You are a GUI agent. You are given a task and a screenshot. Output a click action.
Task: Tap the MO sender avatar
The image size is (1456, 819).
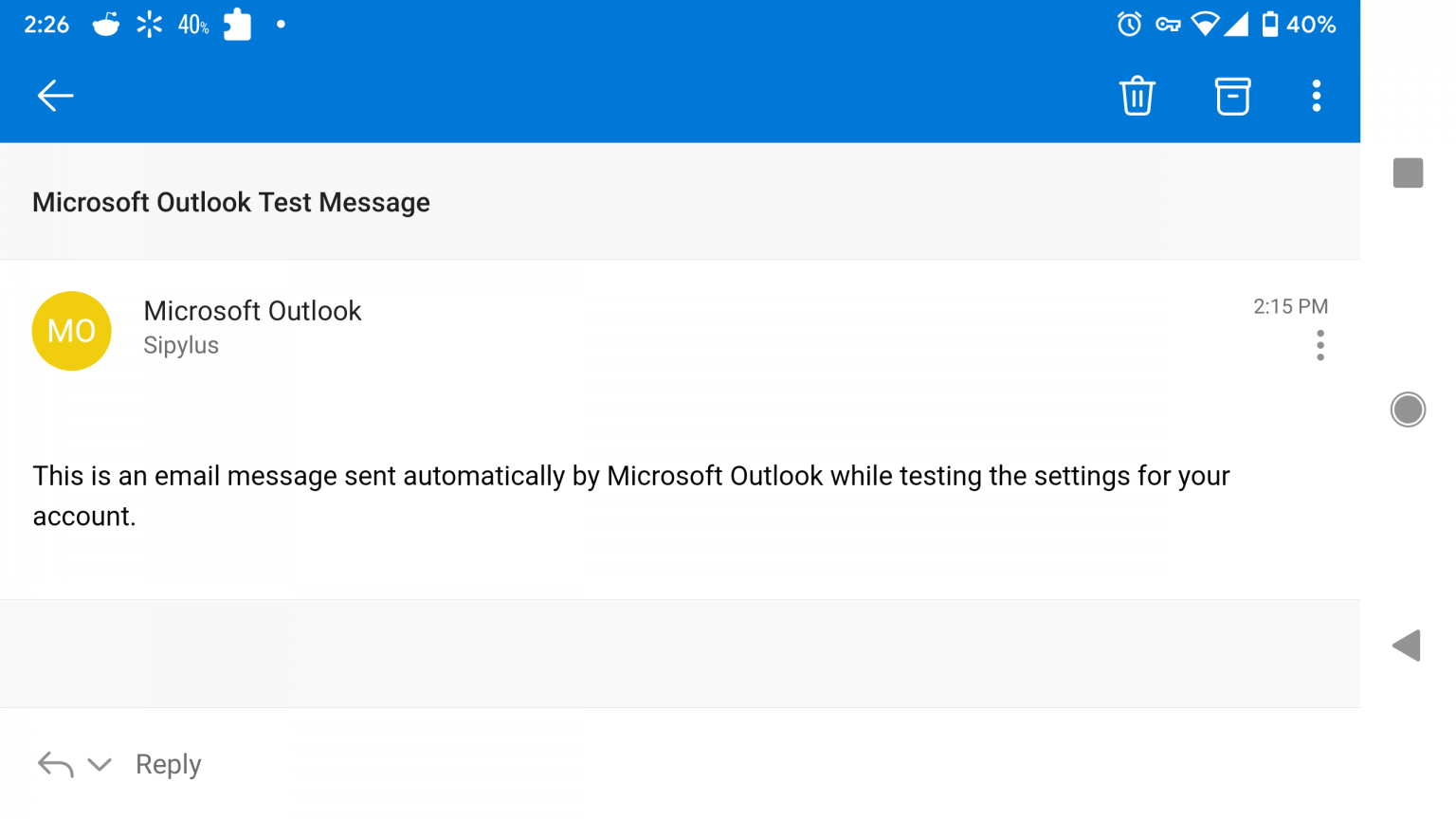[x=72, y=331]
